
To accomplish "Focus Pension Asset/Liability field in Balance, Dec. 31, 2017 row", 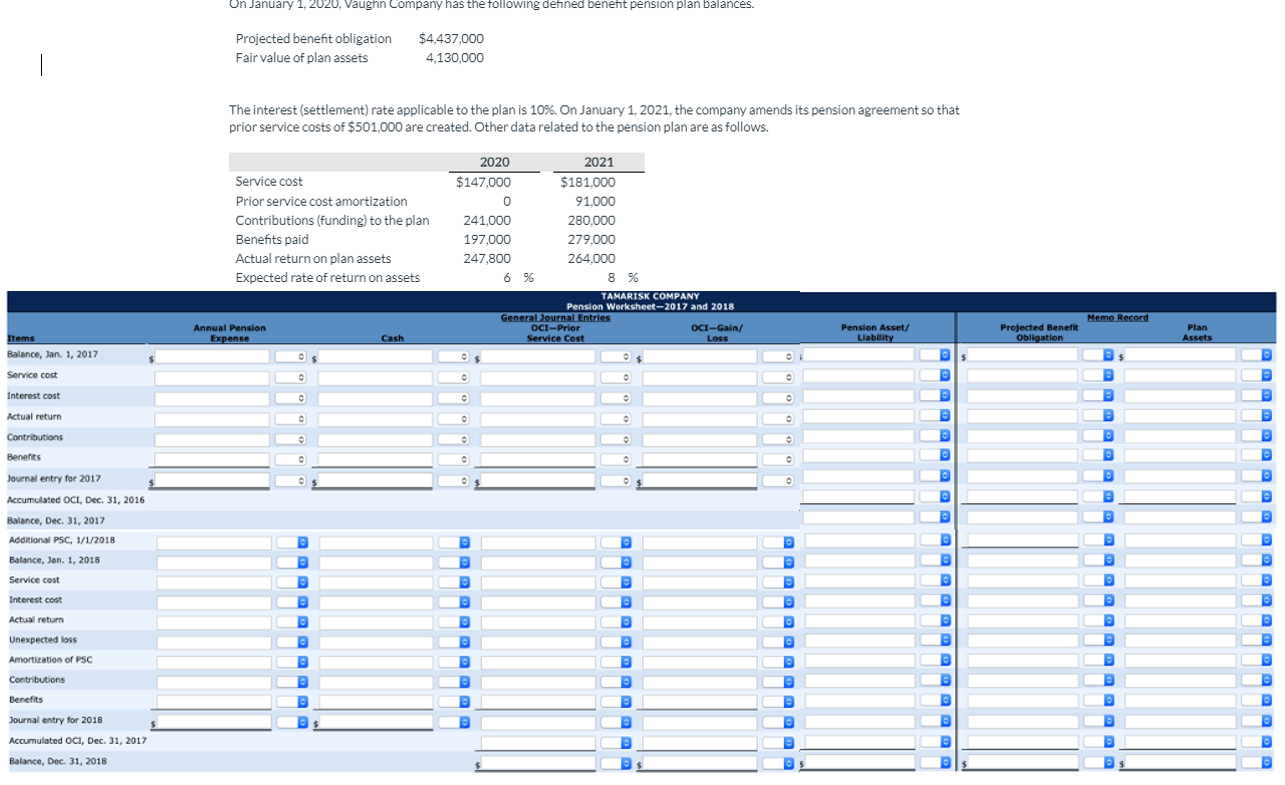I will click(860, 518).
